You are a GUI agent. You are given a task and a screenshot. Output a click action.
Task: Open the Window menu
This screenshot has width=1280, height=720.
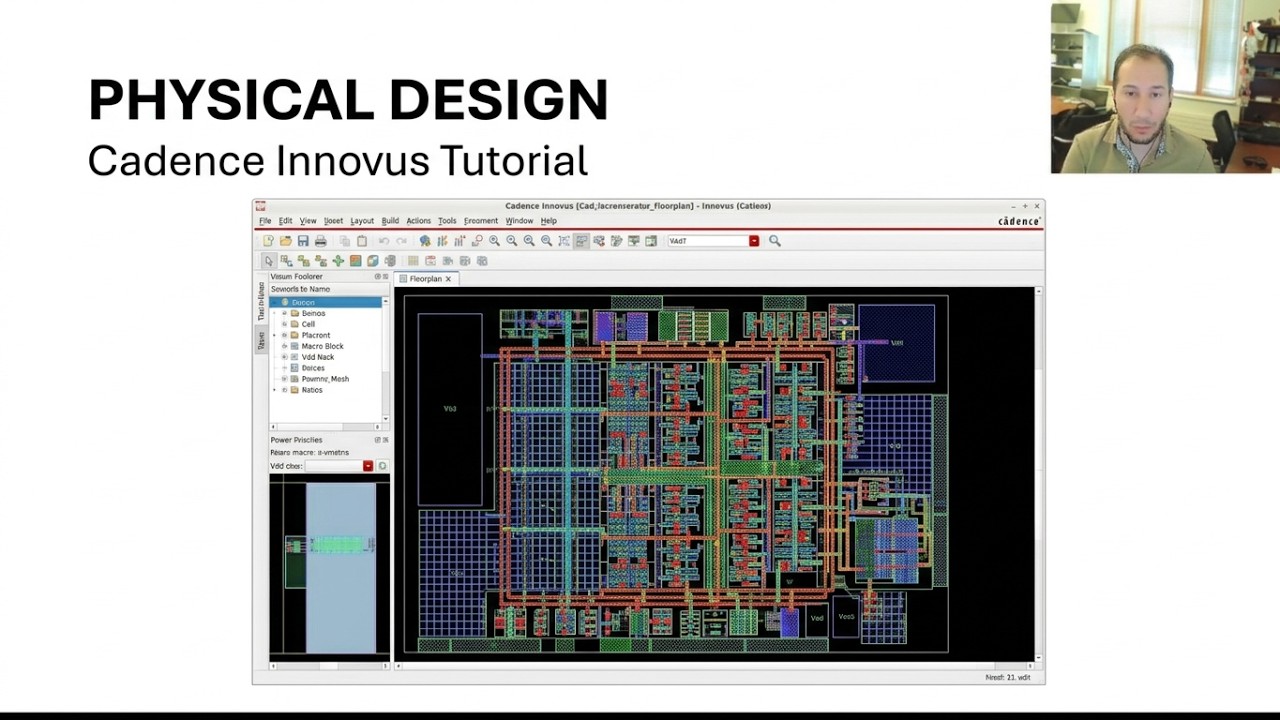click(519, 221)
